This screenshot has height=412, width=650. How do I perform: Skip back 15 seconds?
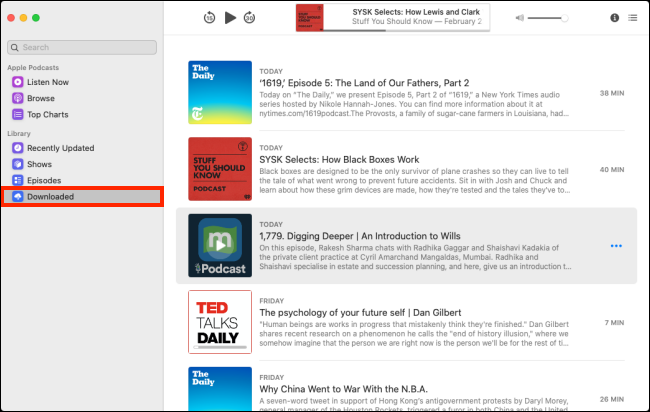click(209, 18)
